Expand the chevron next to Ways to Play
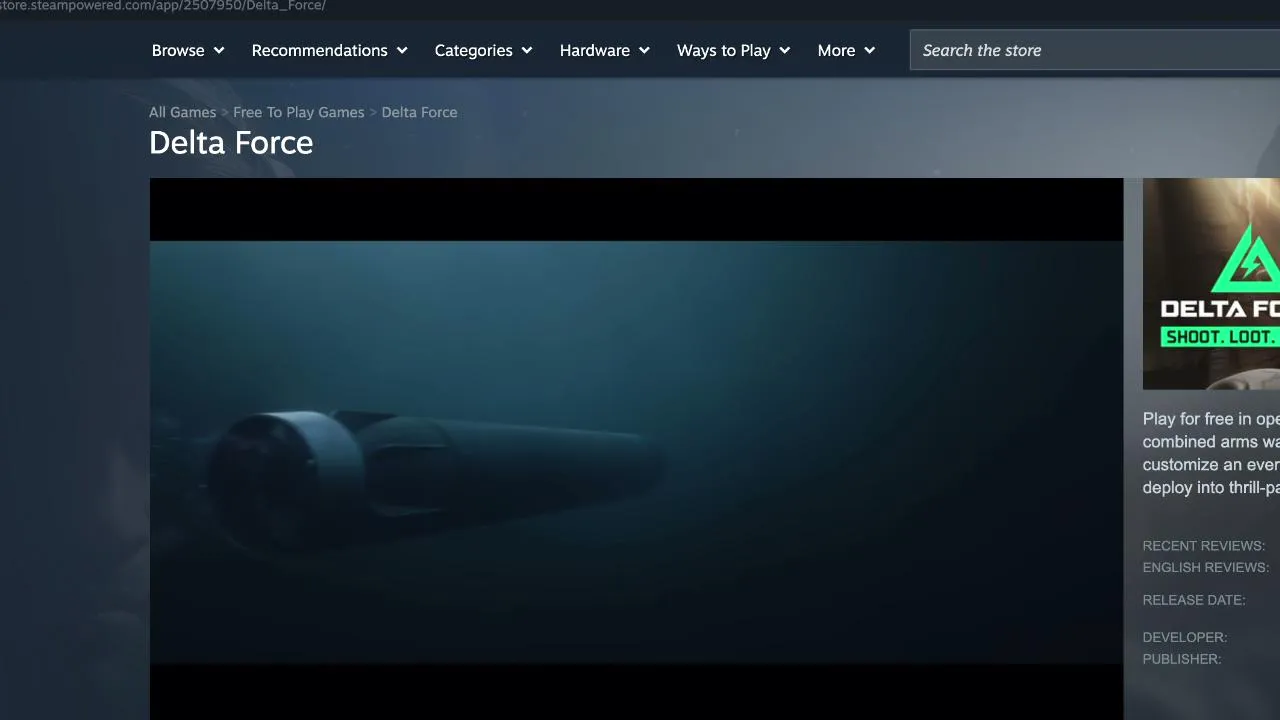1280x720 pixels. [785, 50]
